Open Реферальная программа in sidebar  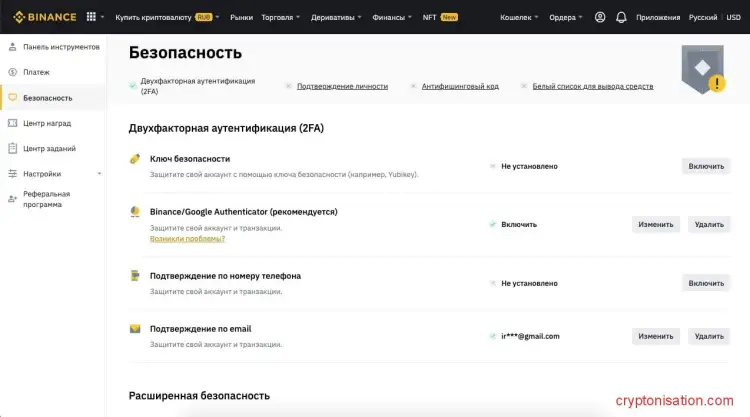point(47,199)
